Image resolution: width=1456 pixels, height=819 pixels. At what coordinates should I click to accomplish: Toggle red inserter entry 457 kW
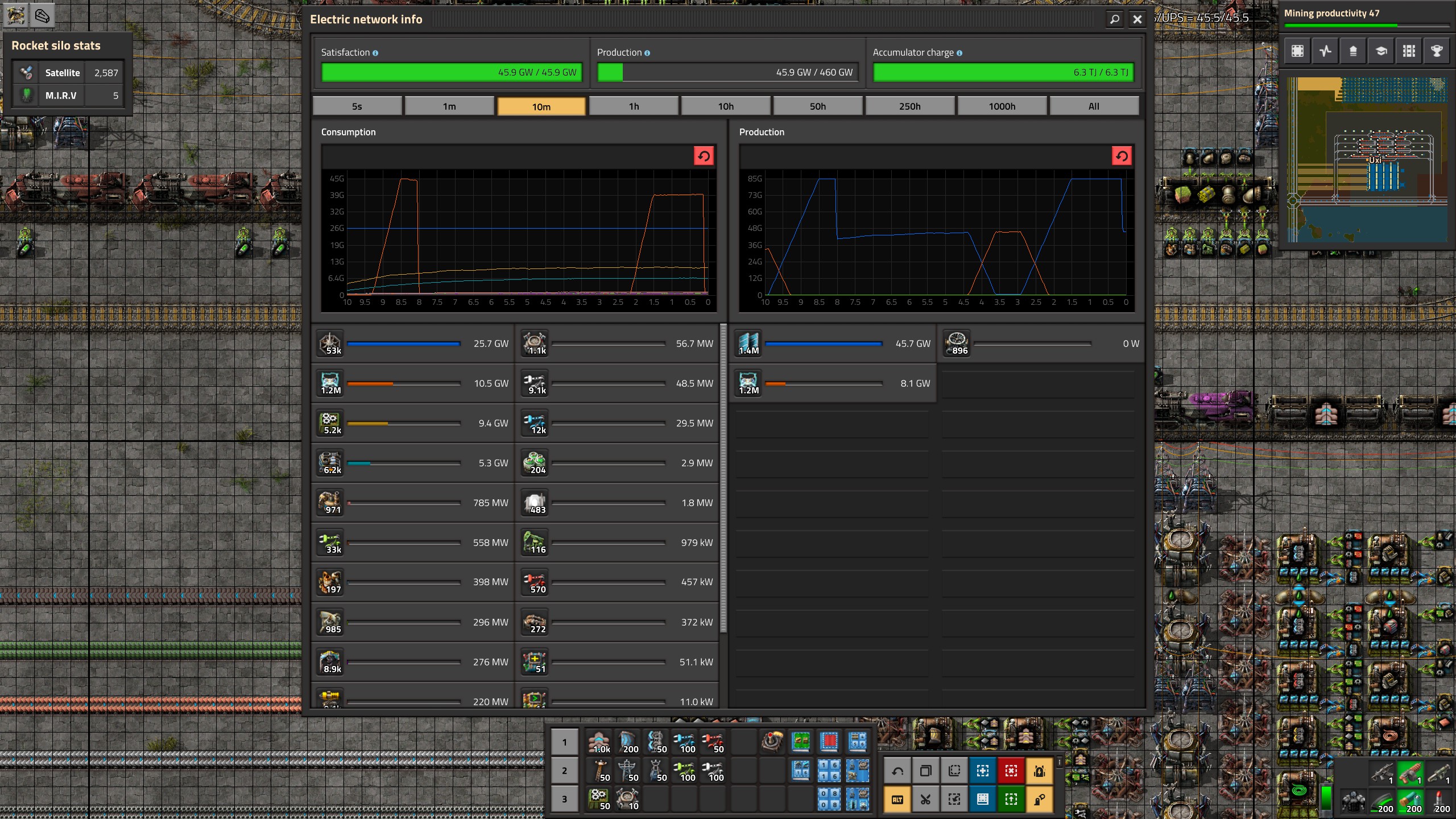[x=618, y=582]
